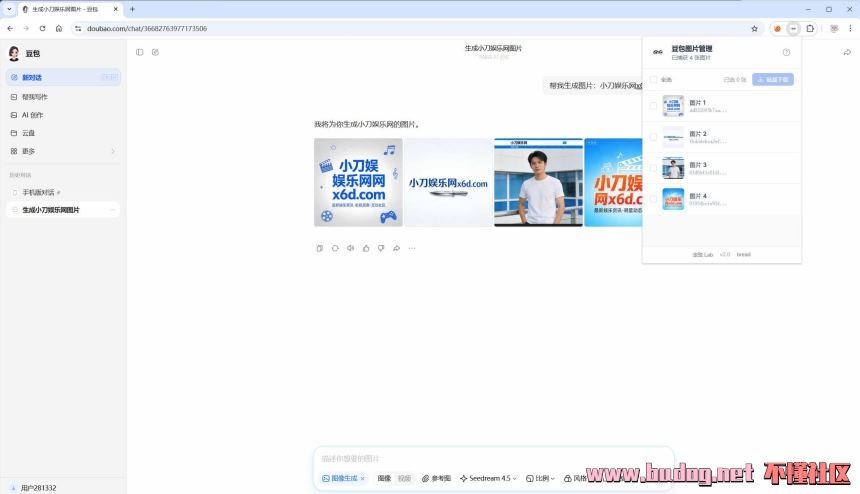The width and height of the screenshot is (860, 494).
Task: Click the blue batch download button
Action: click(772, 80)
